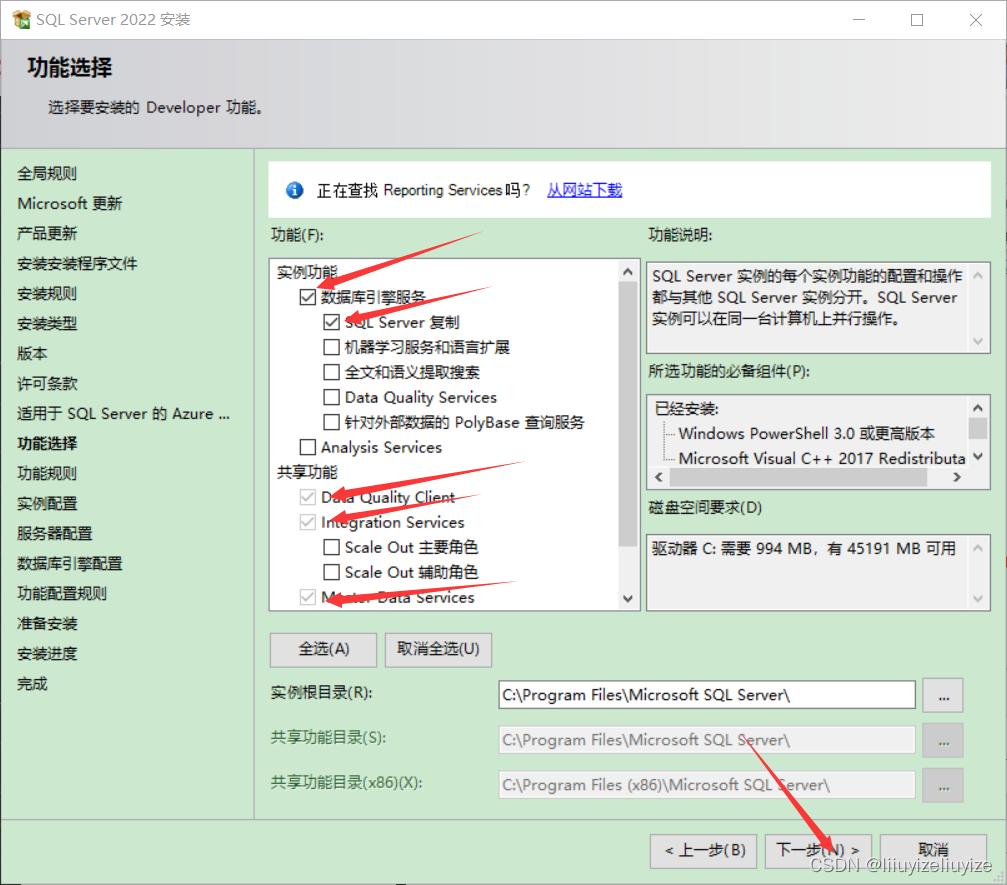Browse for 实例根目录 folder

[943, 696]
